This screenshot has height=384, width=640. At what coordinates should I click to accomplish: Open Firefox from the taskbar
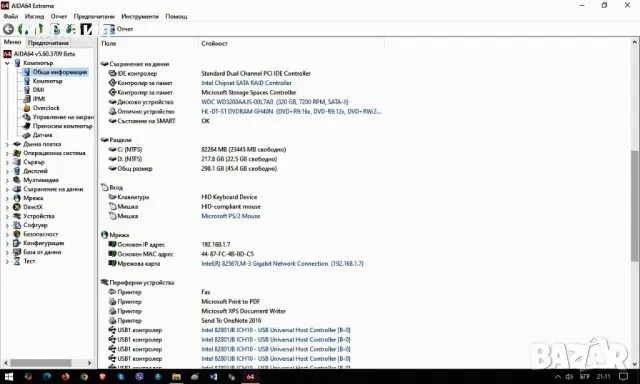point(65,377)
